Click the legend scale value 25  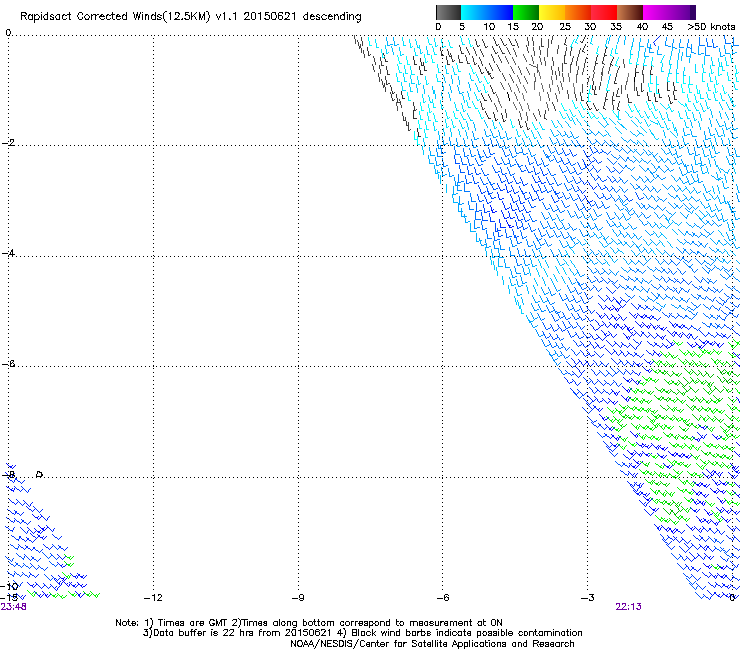tap(565, 27)
